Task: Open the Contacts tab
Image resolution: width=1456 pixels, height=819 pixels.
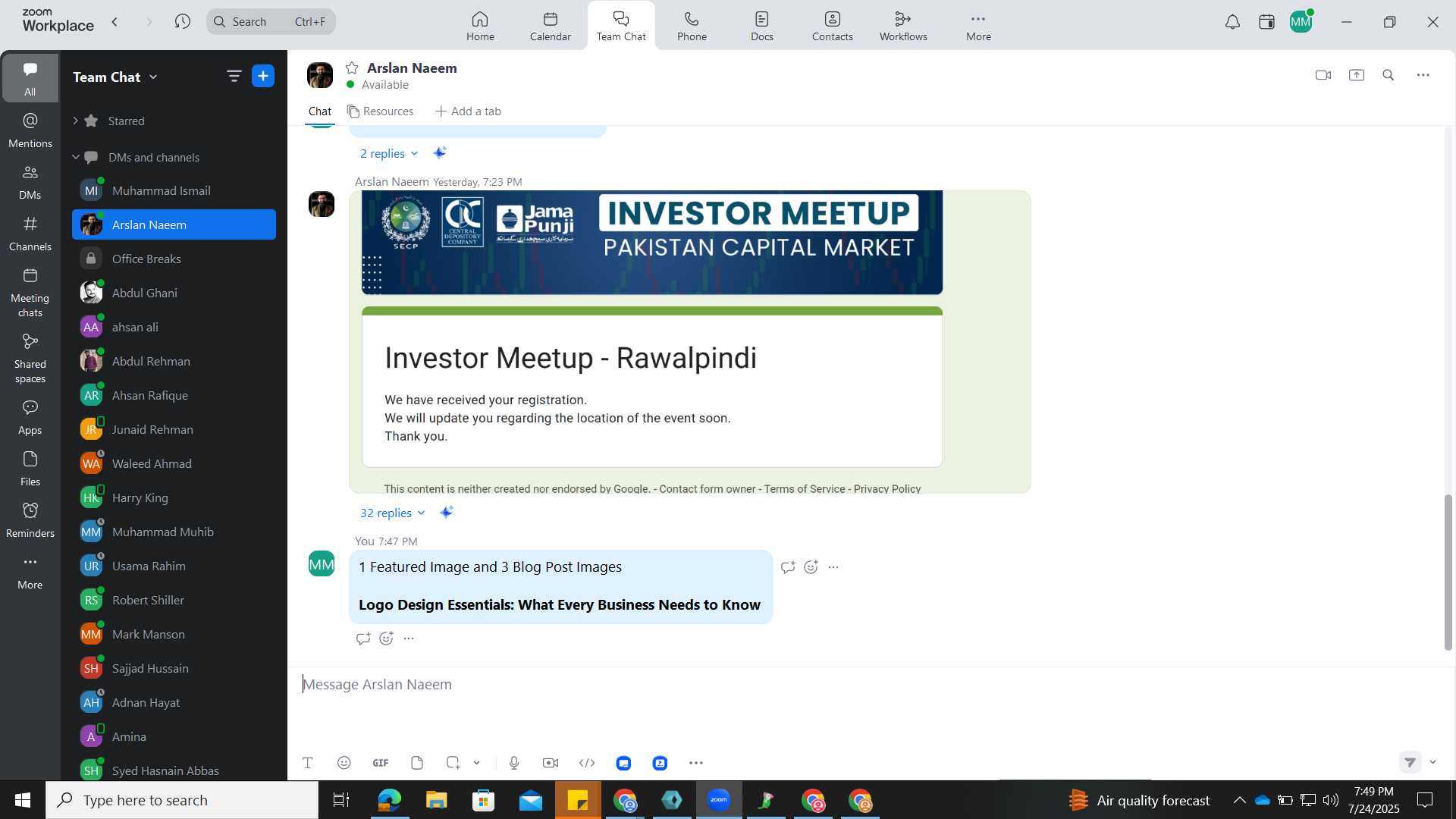Action: [833, 26]
